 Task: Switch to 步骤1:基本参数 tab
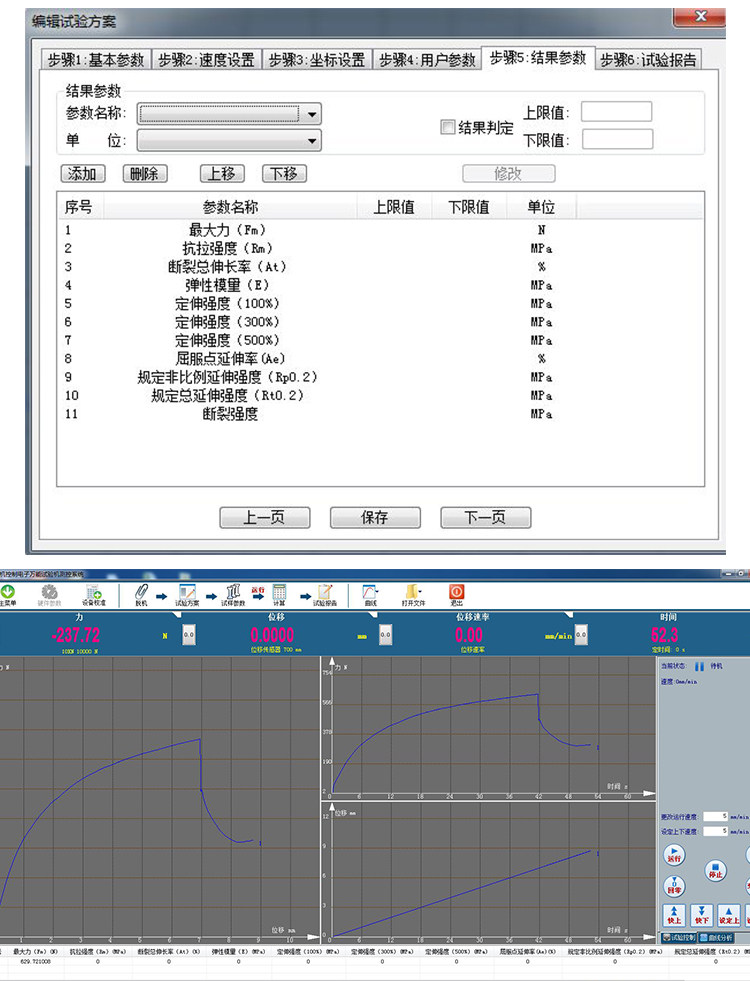click(96, 59)
